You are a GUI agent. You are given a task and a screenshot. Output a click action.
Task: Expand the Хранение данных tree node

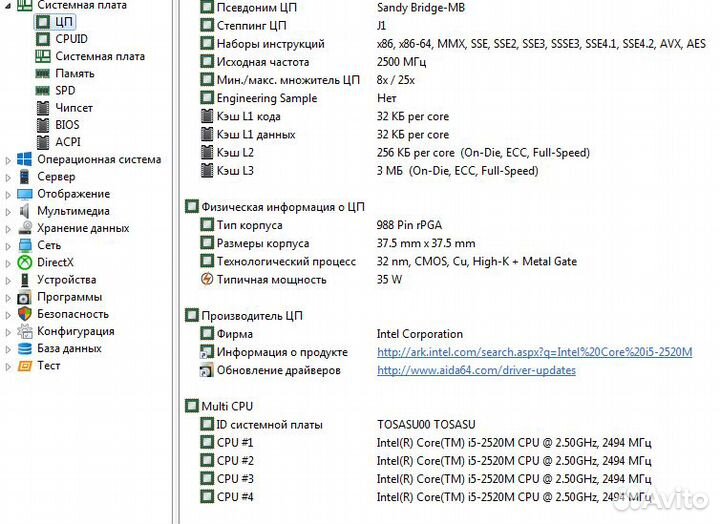pos(8,229)
